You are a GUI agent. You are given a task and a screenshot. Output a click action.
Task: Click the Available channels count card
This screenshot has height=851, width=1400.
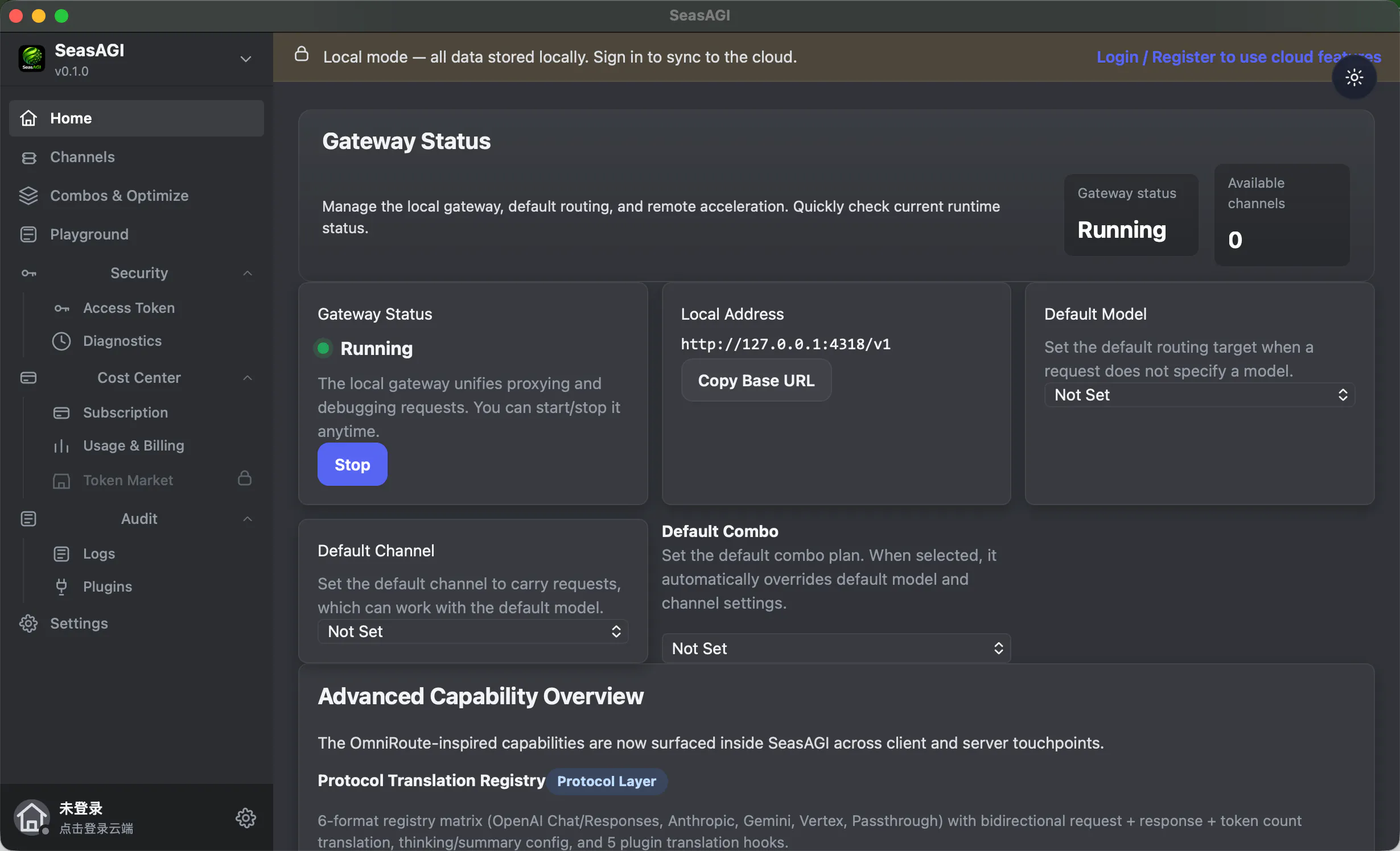1282,215
